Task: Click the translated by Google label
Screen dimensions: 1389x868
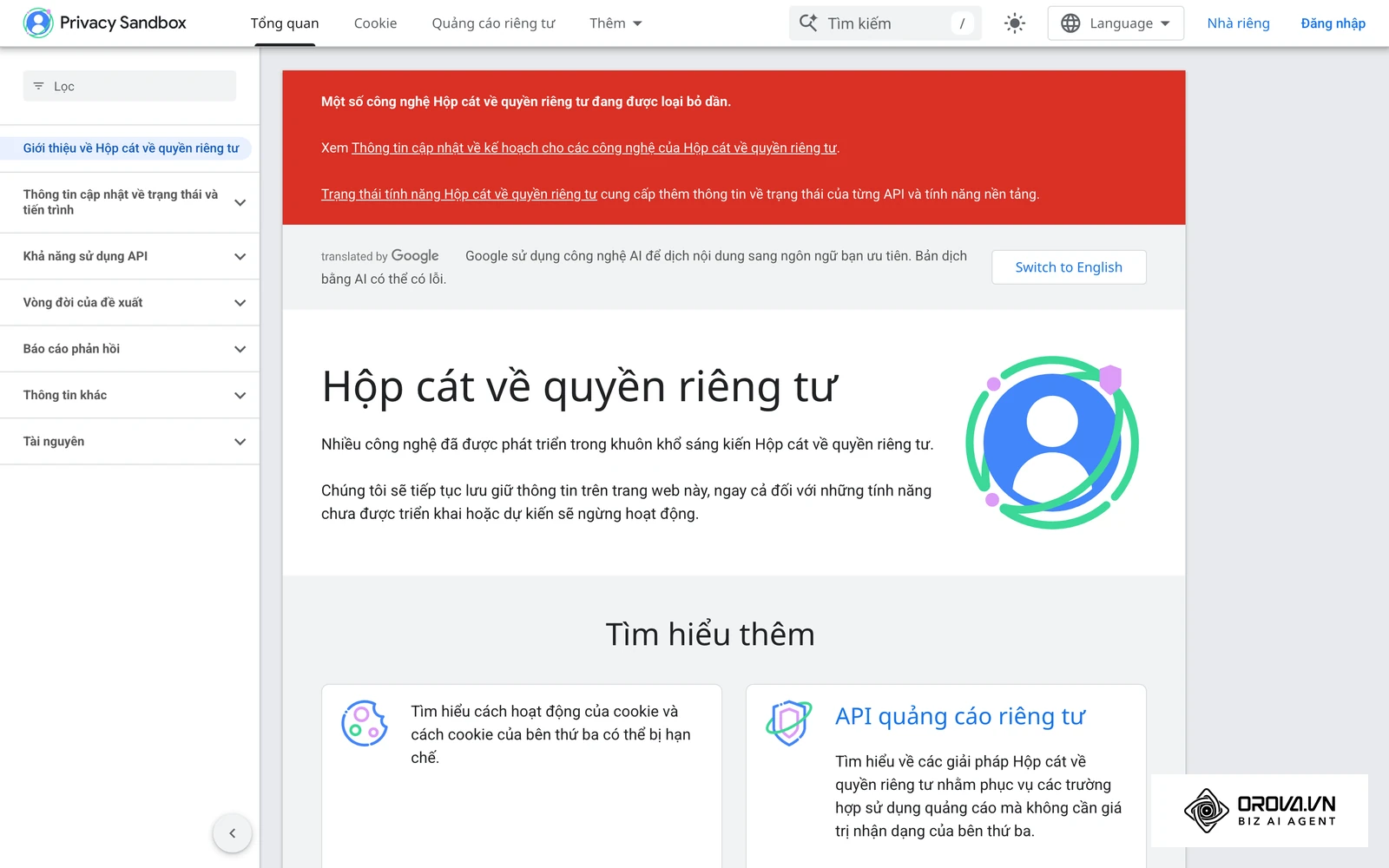Action: coord(379,256)
